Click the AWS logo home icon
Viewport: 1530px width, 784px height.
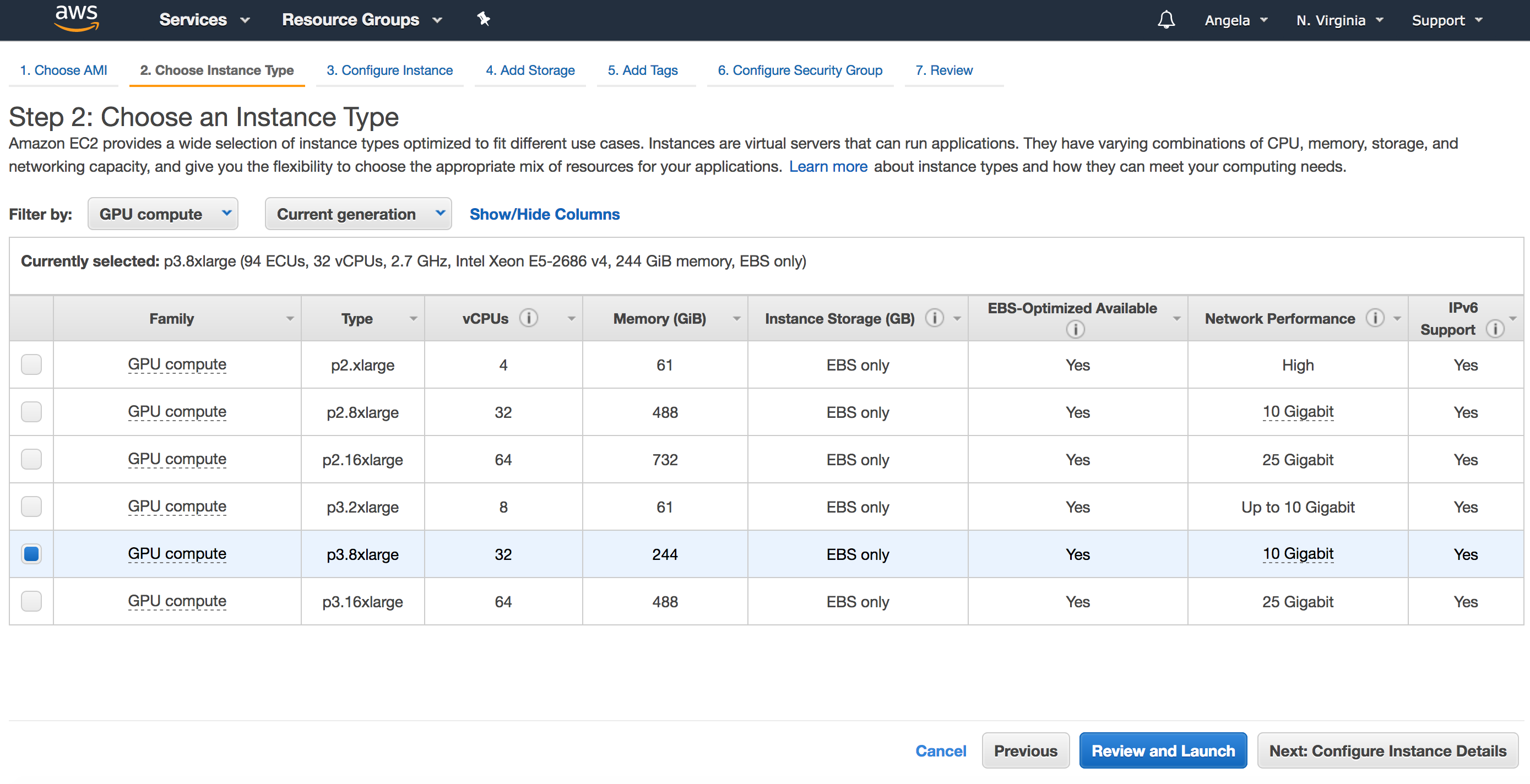click(x=76, y=18)
